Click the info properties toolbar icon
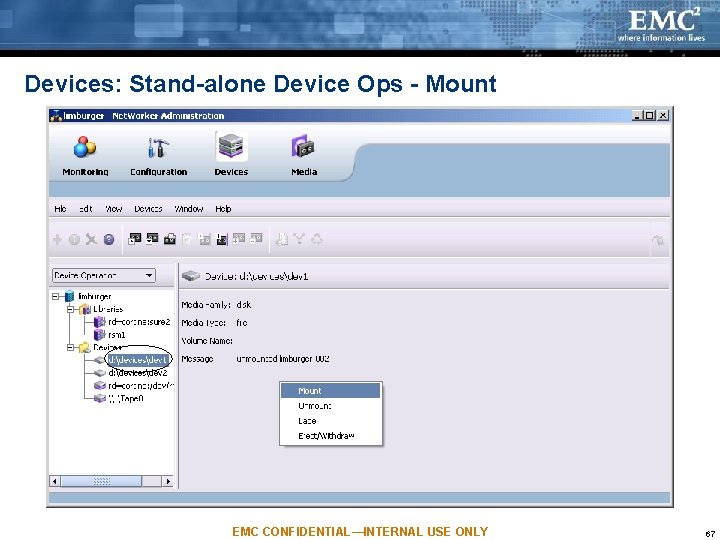Image resolution: width=720 pixels, height=540 pixels. [74, 239]
